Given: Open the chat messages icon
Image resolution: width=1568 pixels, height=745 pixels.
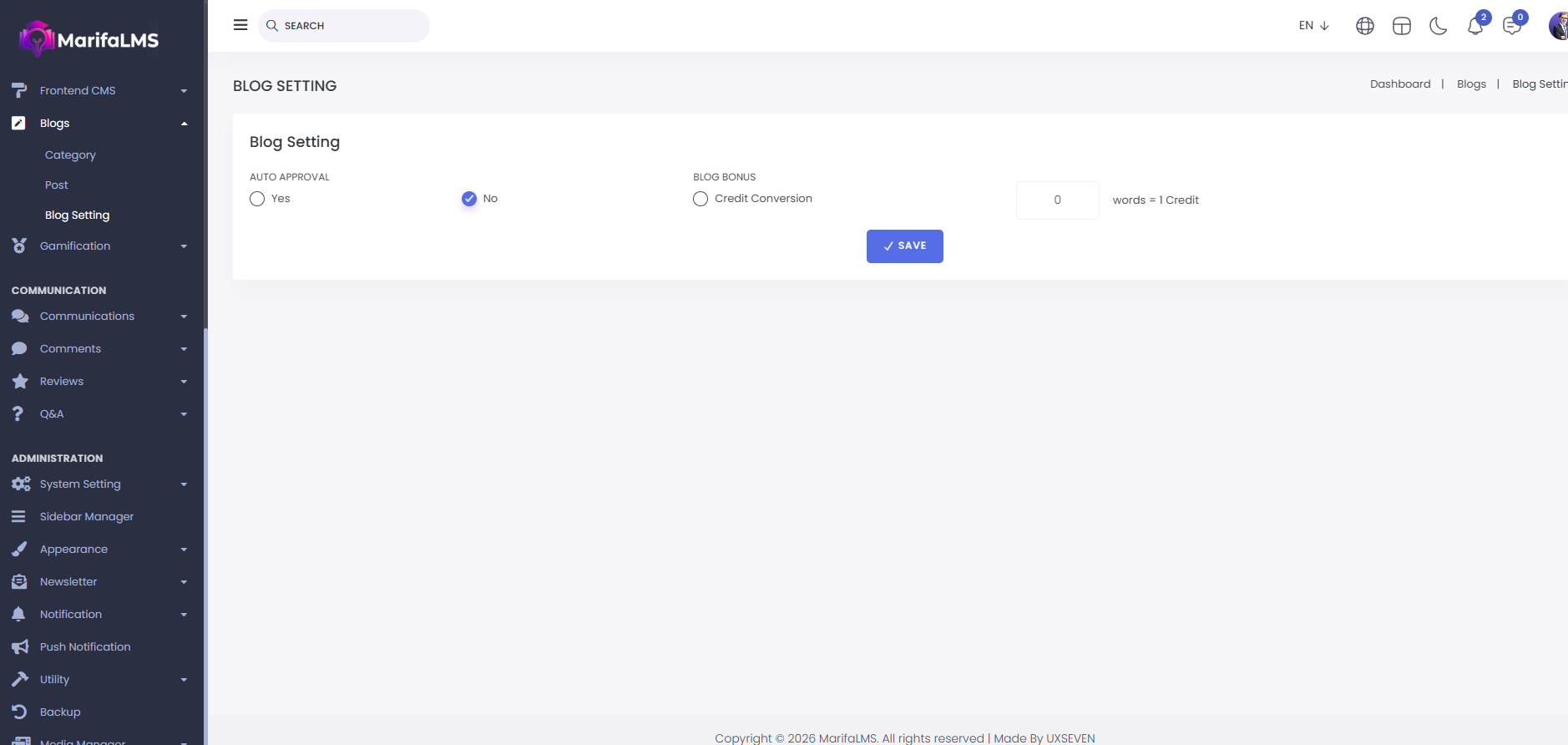Looking at the screenshot, I should [1511, 27].
